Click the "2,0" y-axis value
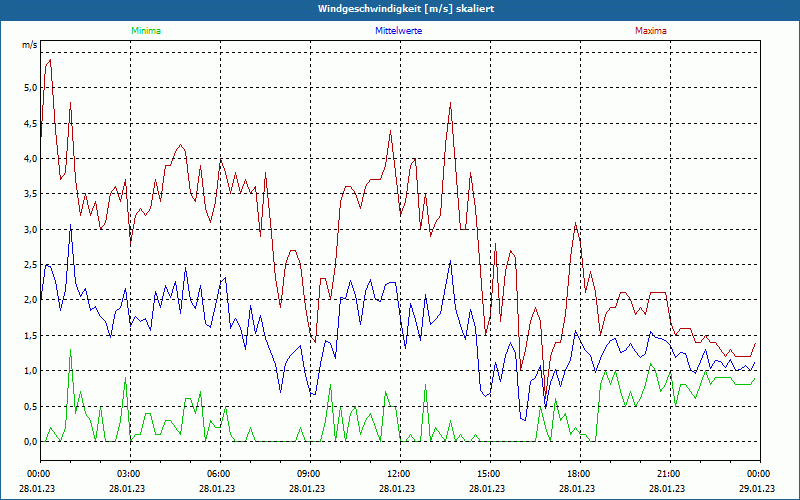The image size is (800, 500). click(31, 299)
